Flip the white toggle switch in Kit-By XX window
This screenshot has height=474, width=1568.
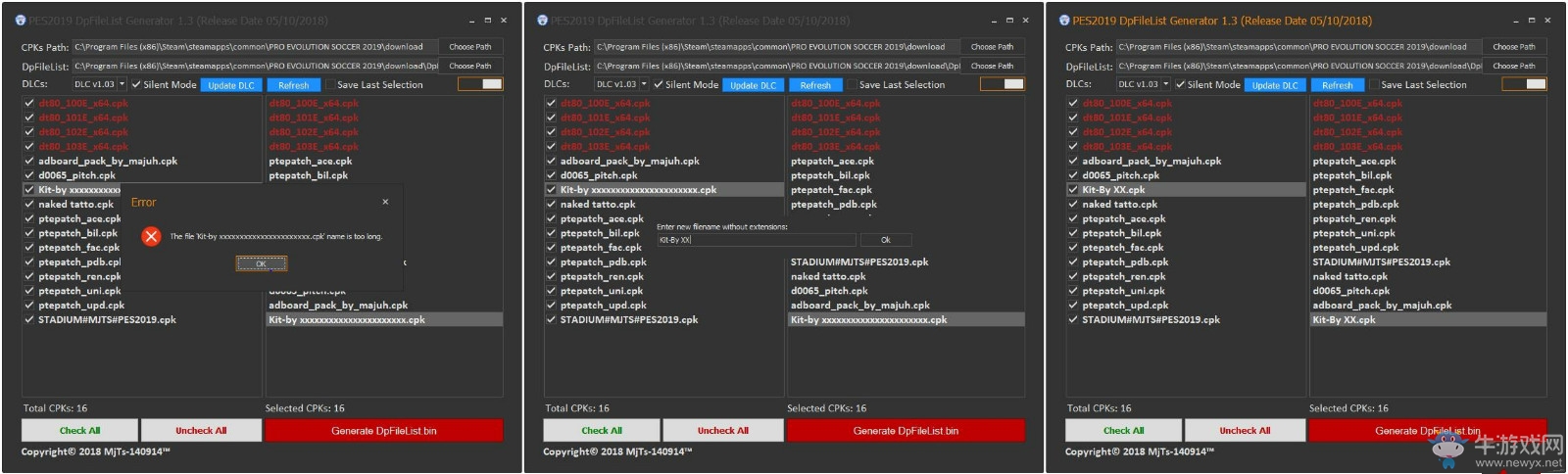(1524, 84)
